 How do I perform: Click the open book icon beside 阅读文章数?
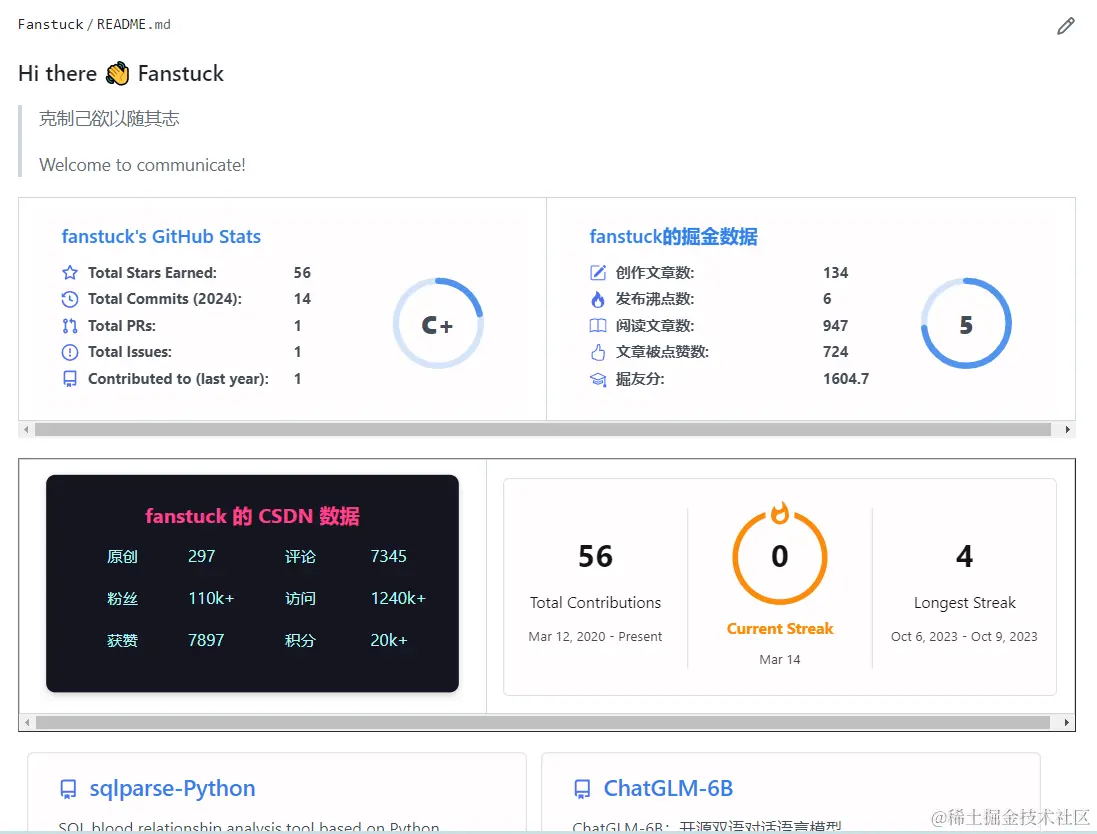597,325
